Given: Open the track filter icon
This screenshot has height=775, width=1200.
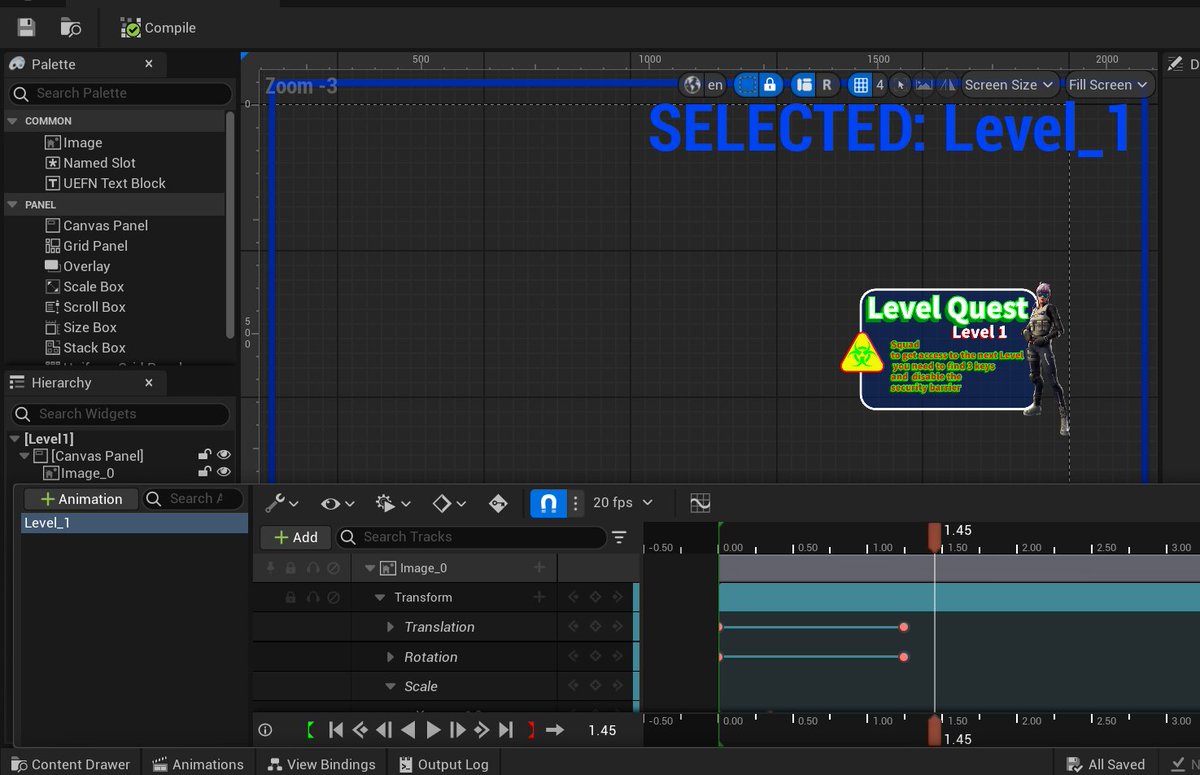Looking at the screenshot, I should (620, 537).
